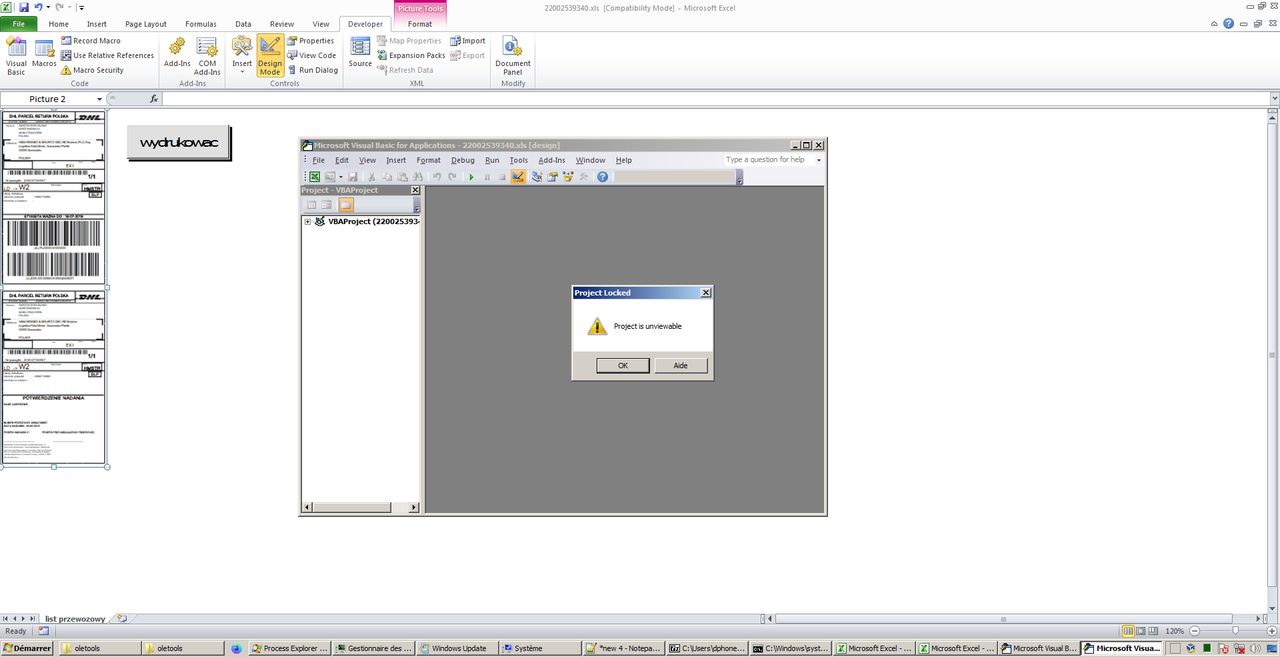The width and height of the screenshot is (1280, 657).
Task: Expand the Insert controls dropdown
Action: pos(242,56)
